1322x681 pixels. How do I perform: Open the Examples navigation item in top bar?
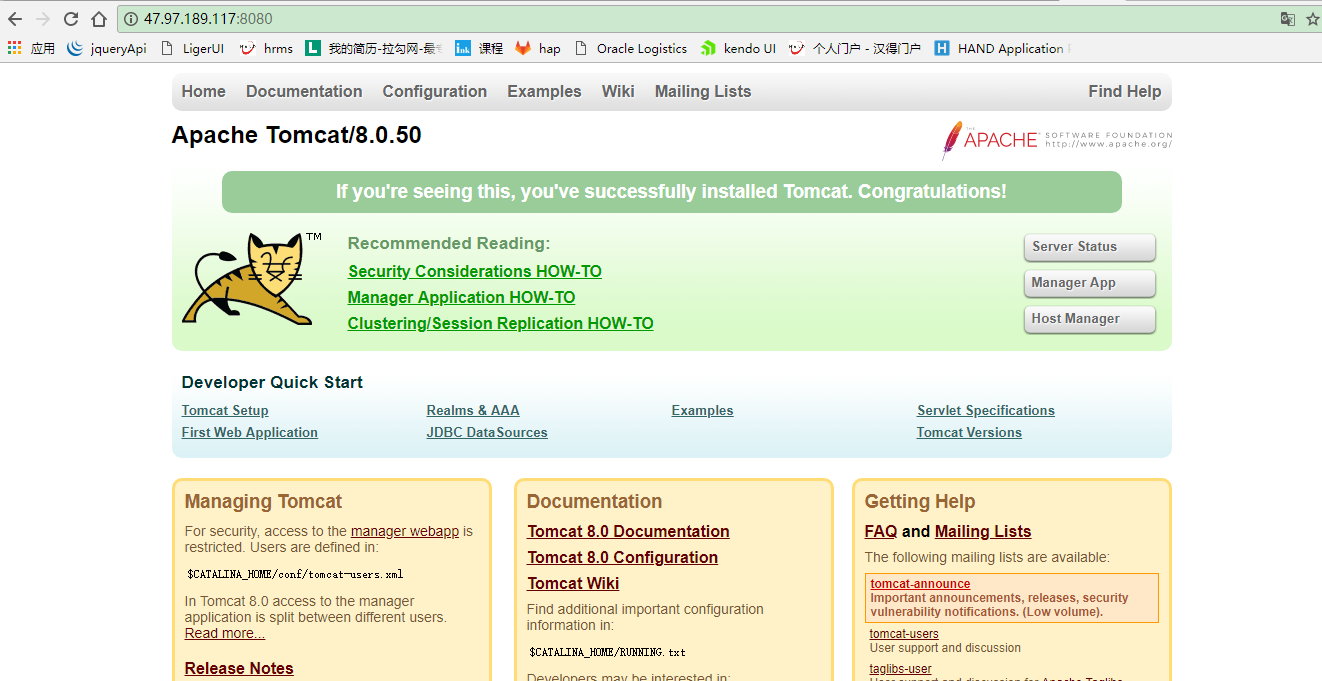(x=544, y=91)
